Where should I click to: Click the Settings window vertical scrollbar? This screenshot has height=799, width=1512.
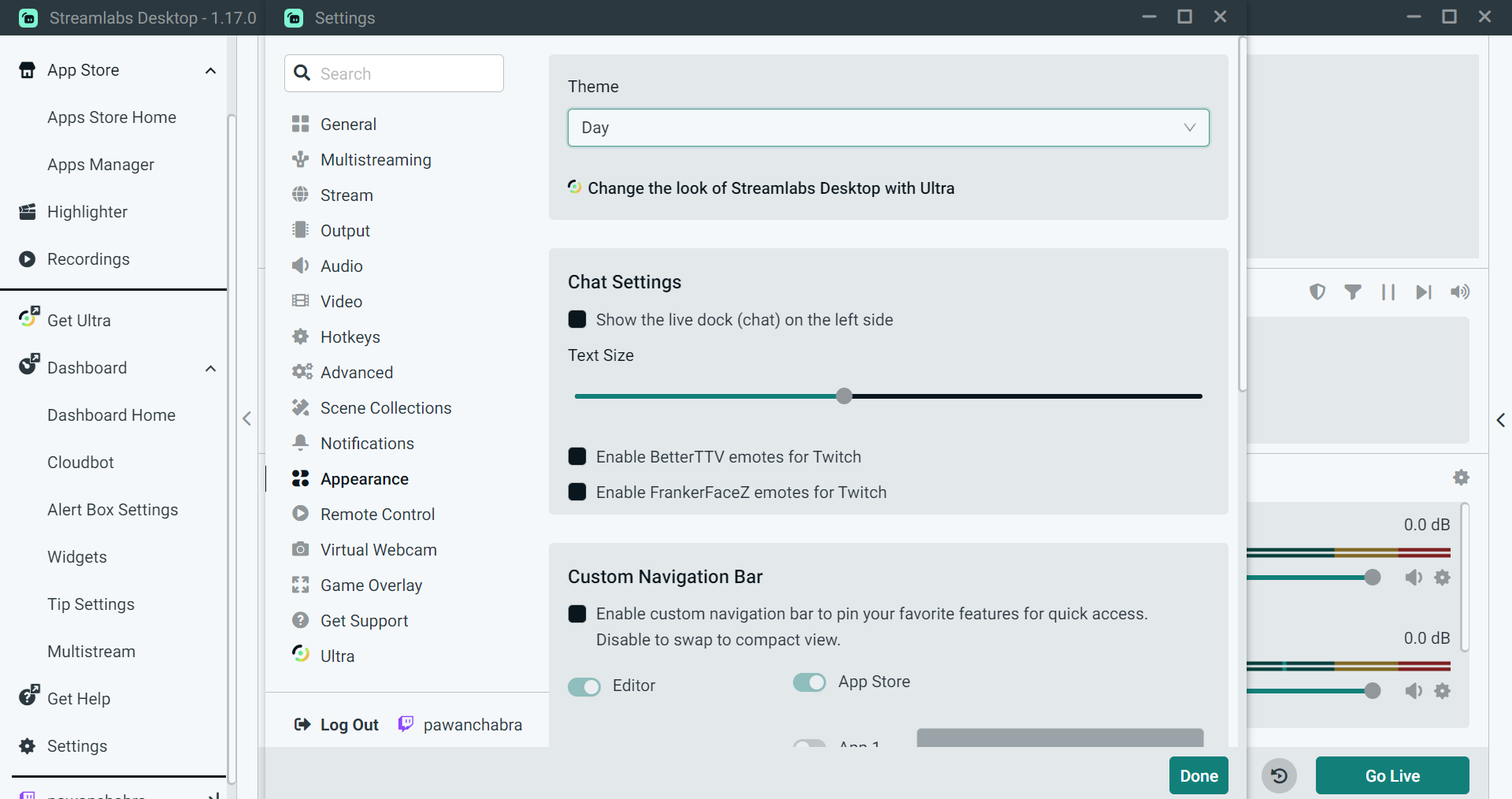[x=1243, y=214]
